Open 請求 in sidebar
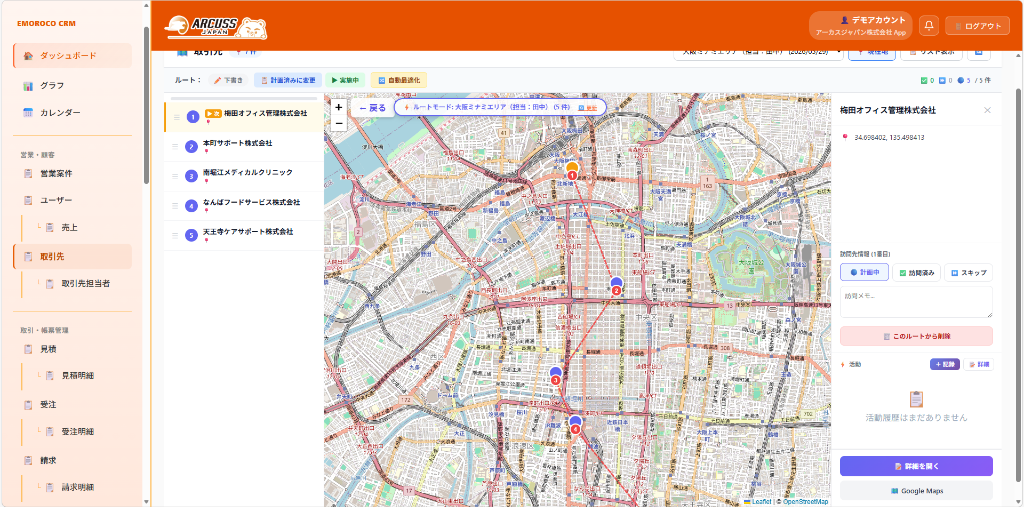1024x507 pixels. 72,460
